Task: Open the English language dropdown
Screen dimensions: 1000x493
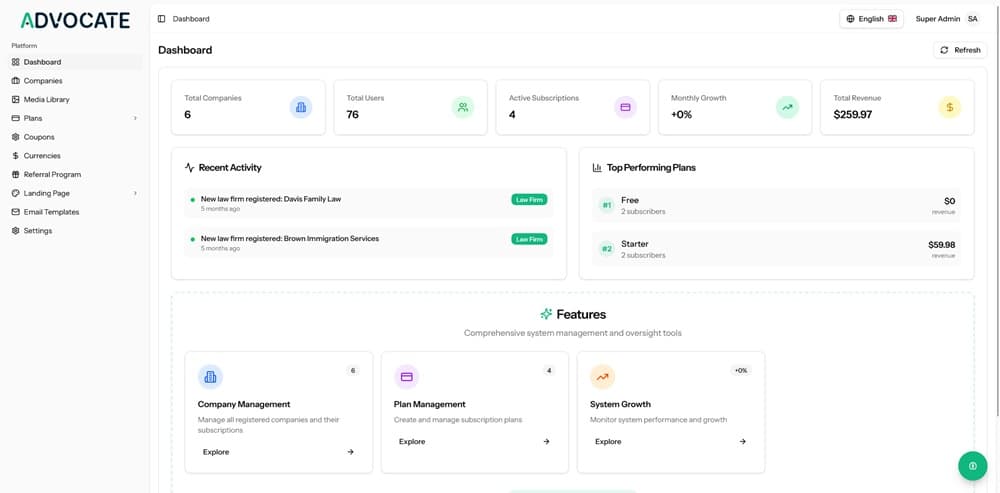Action: [871, 19]
